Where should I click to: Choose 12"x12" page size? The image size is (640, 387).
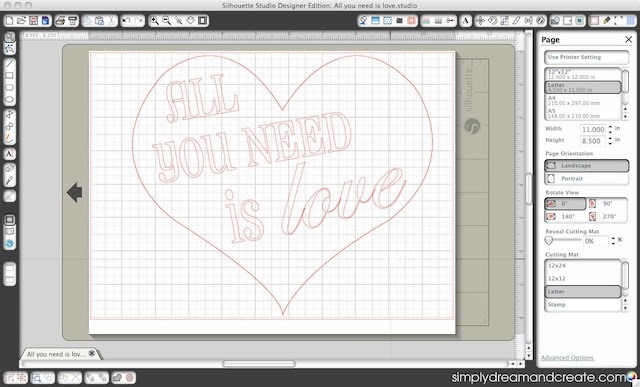583,74
